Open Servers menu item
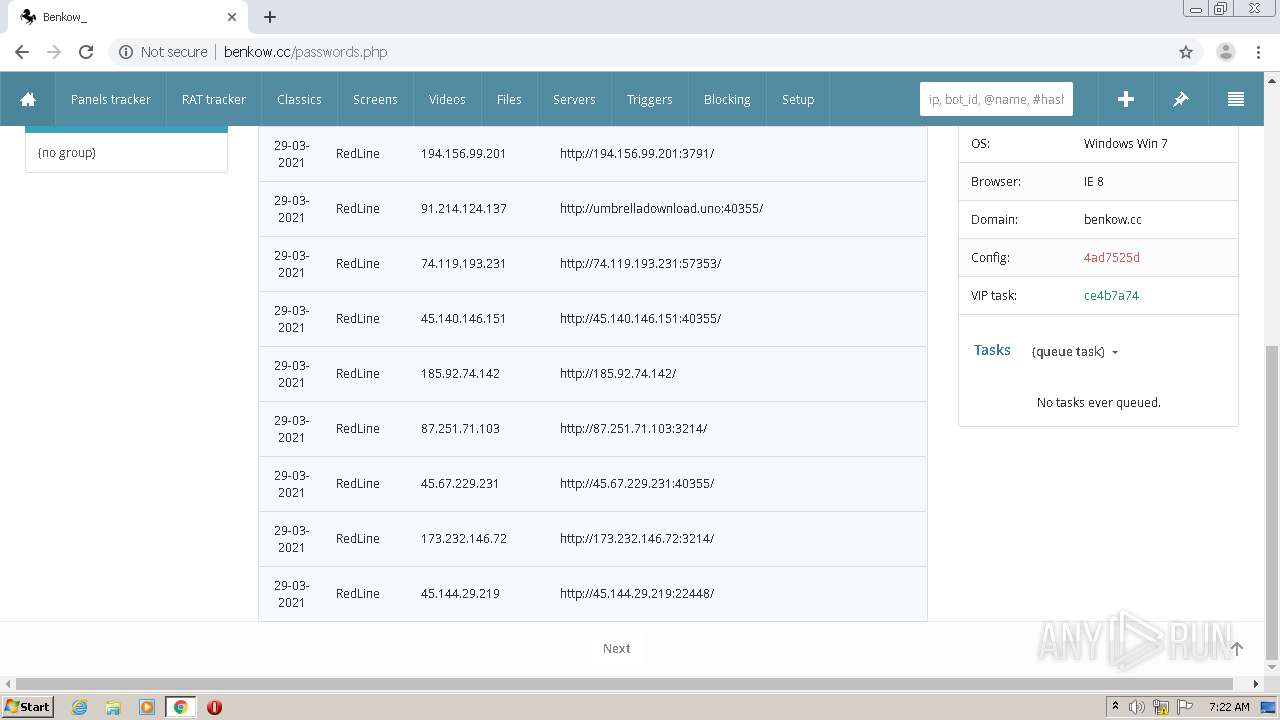The height and width of the screenshot is (720, 1280). tap(574, 99)
